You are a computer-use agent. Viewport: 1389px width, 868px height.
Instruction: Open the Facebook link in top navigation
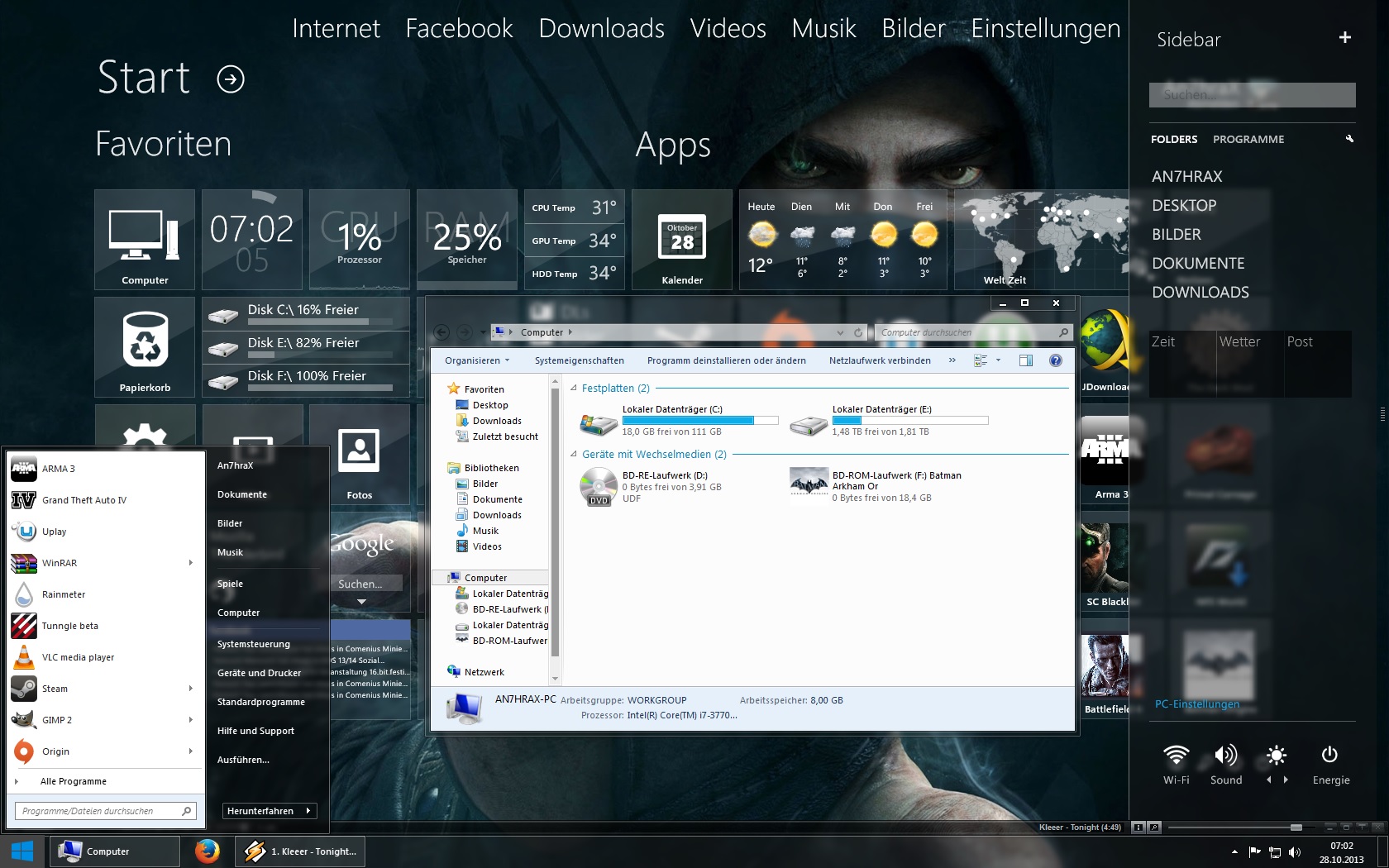[460, 29]
